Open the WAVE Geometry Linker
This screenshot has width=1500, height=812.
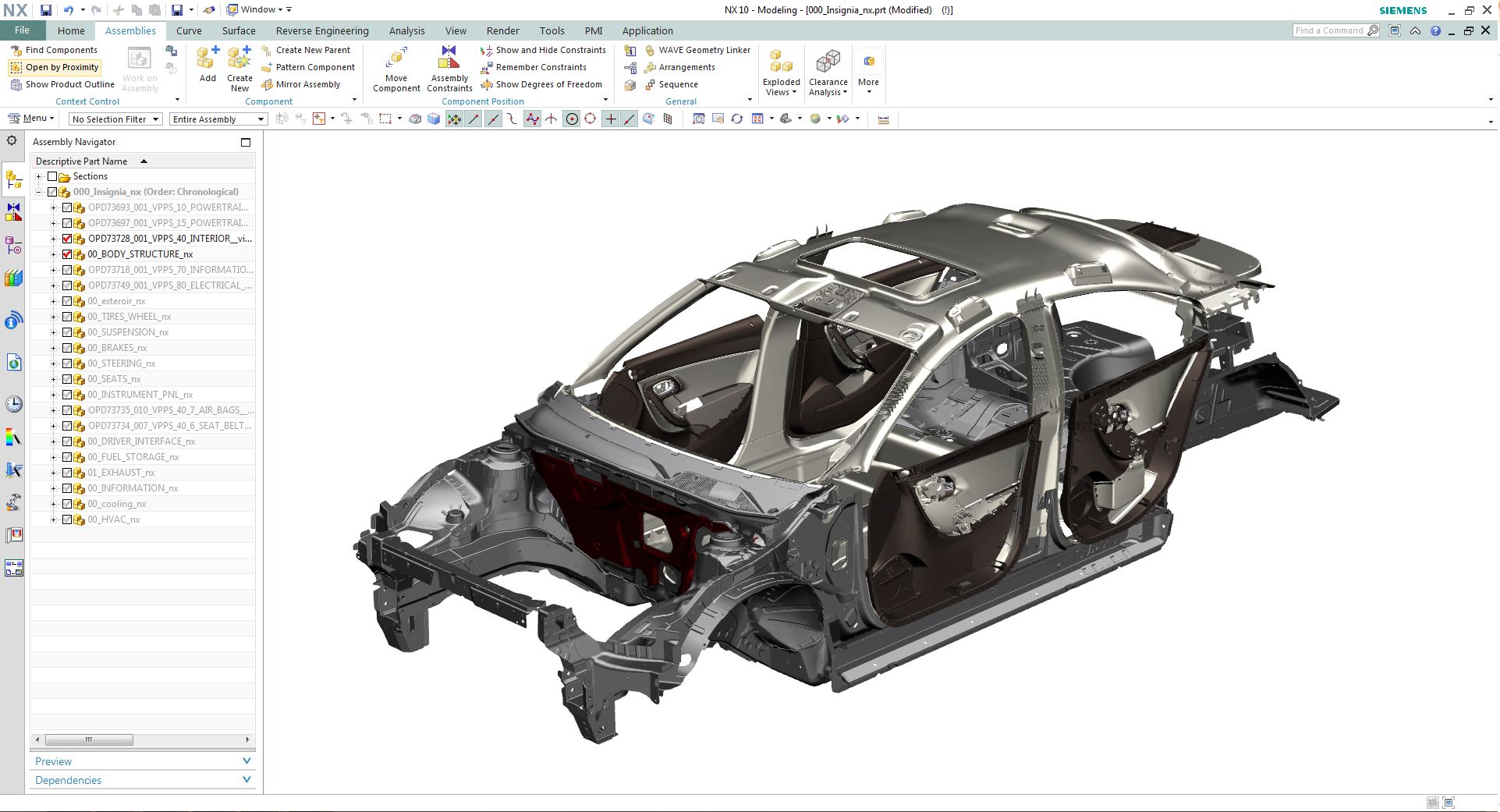(697, 50)
